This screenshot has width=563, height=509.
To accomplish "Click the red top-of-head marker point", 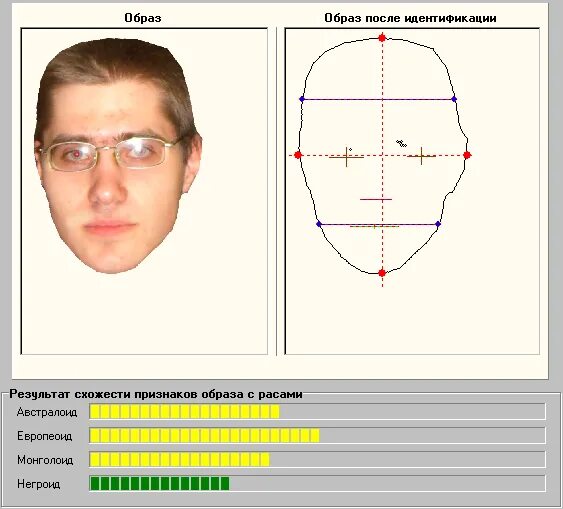I will point(382,38).
